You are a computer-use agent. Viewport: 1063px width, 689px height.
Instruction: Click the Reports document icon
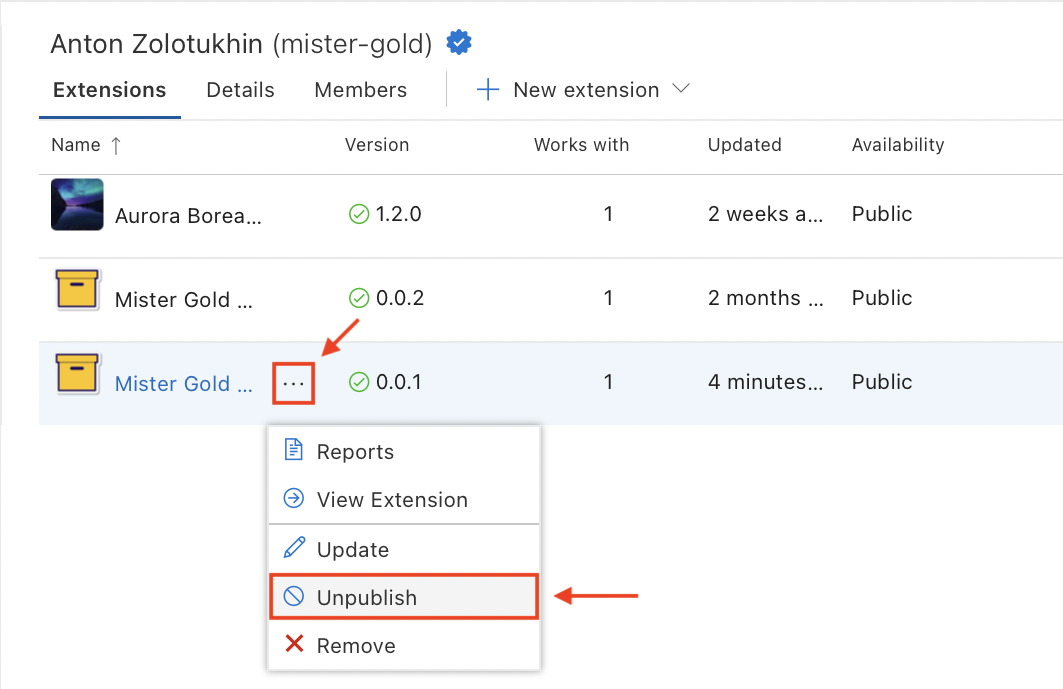tap(294, 450)
